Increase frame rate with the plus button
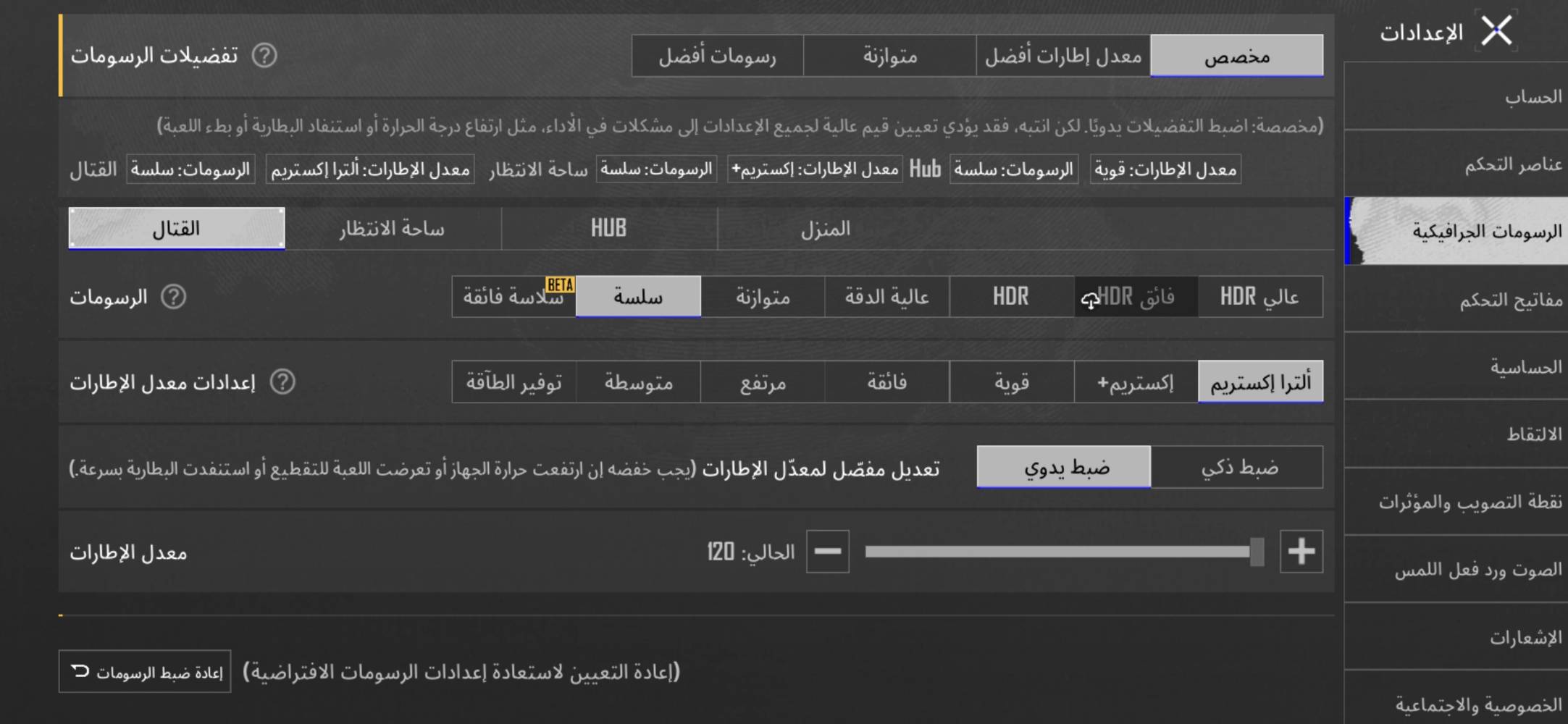1568x724 pixels. click(1301, 552)
